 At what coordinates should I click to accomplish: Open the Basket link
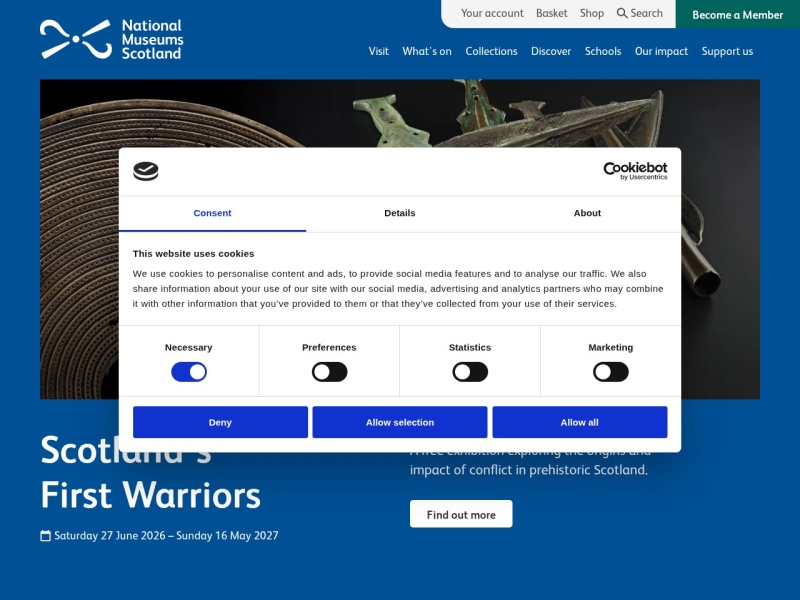click(x=552, y=13)
